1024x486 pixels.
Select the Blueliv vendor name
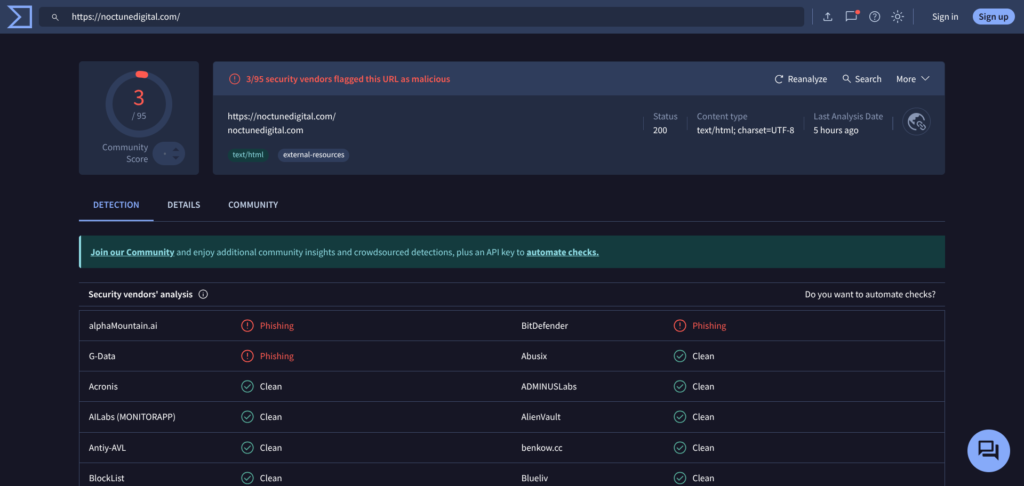534,478
